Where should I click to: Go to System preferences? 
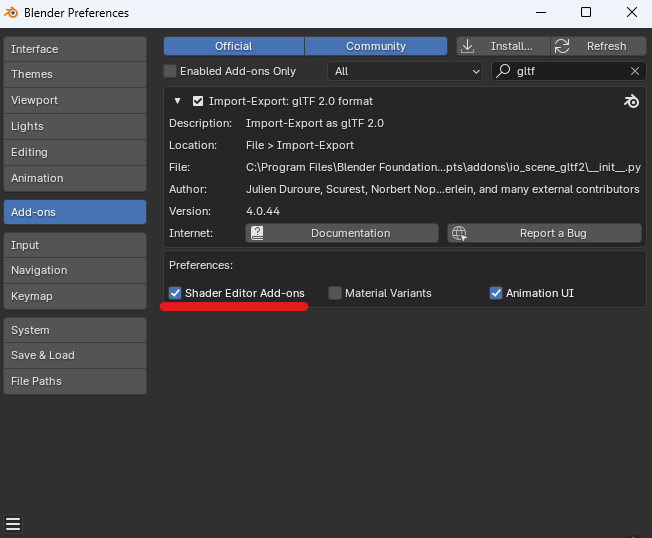[x=75, y=330]
